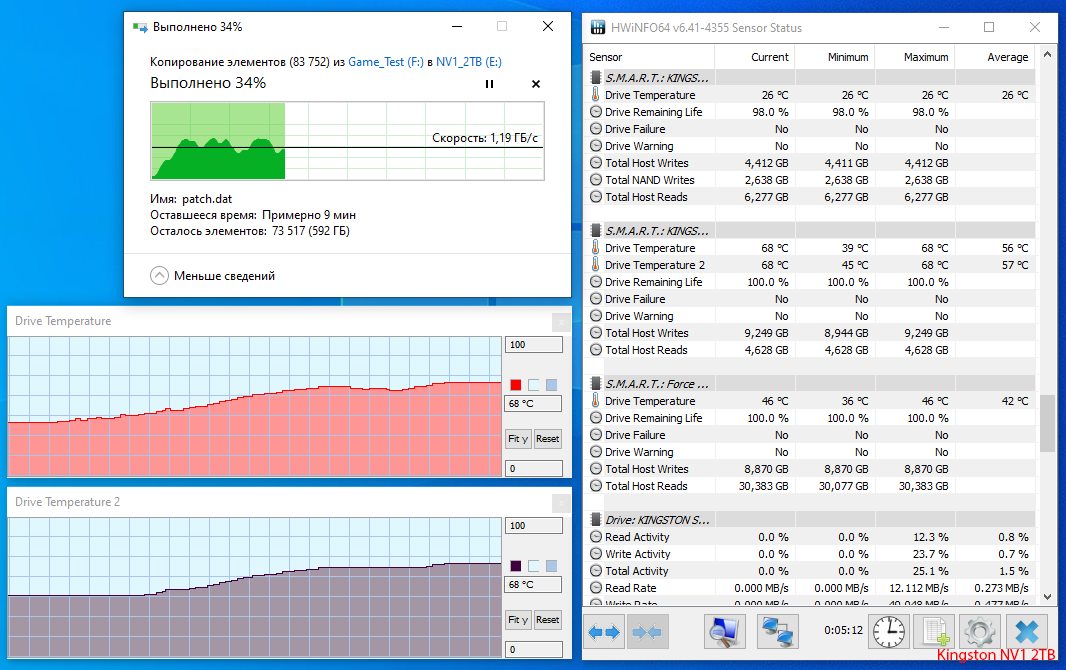This screenshot has width=1066, height=670.
Task: Click the Average column header in HWiNFO
Action: [x=995, y=57]
